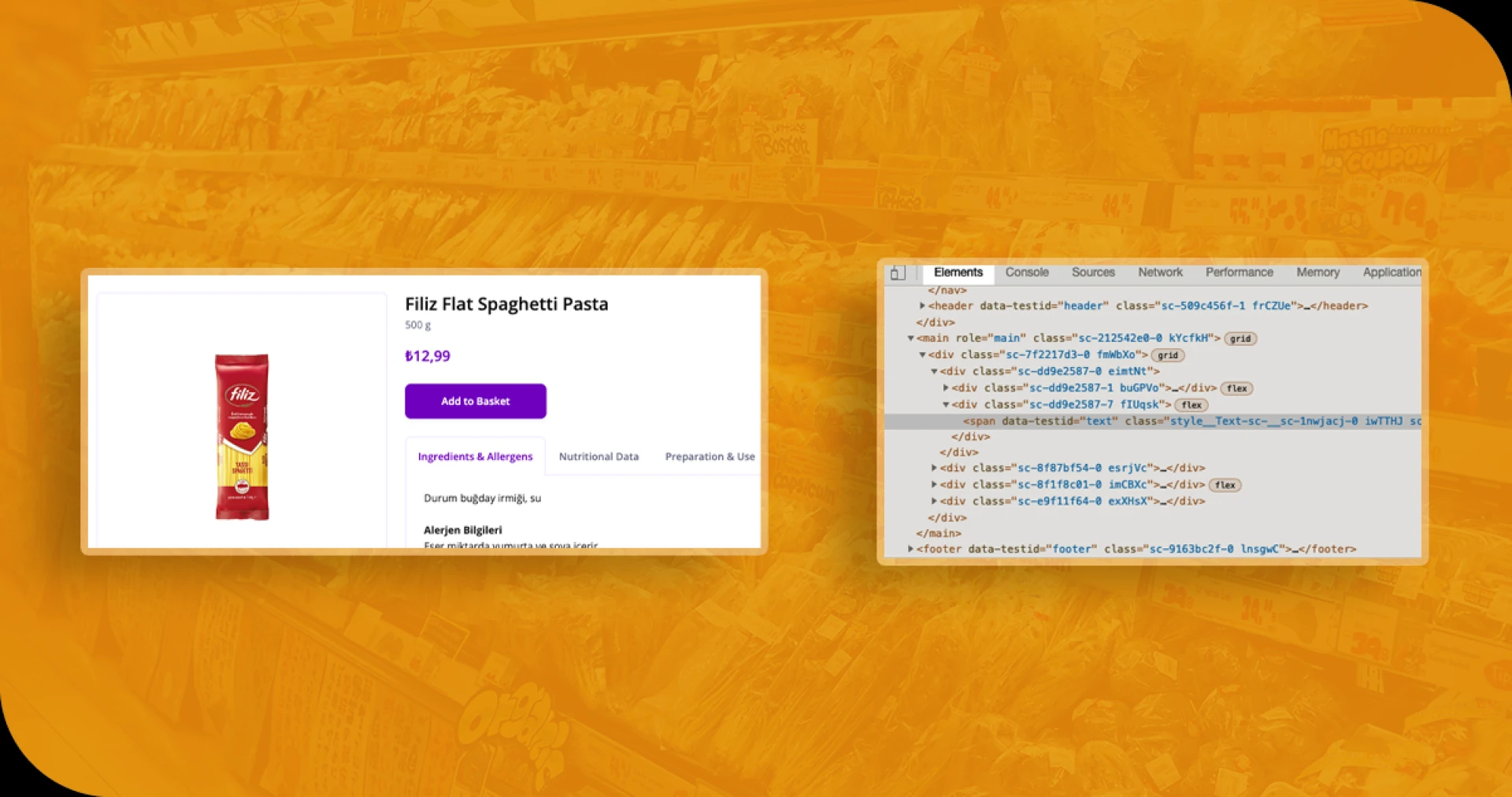
Task: Toggle the flex badge on fIUqsk div
Action: coord(1191,405)
